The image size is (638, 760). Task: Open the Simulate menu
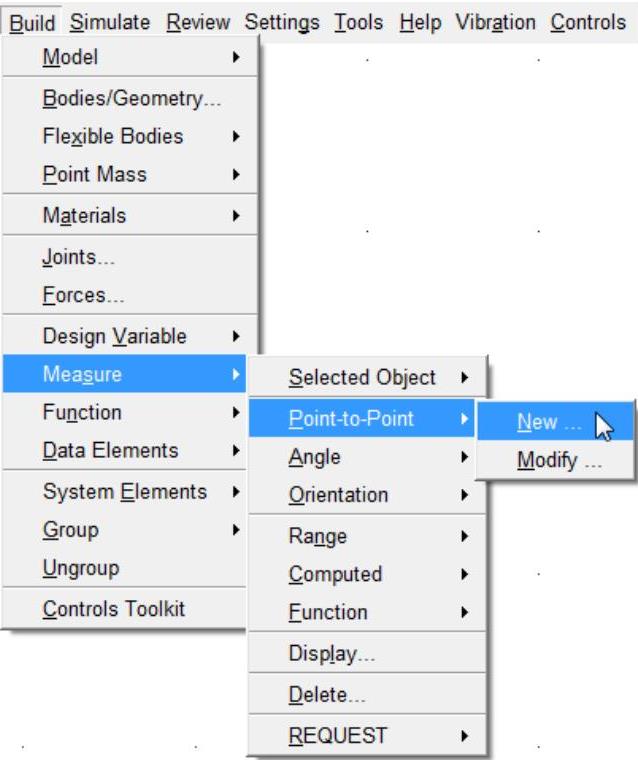coord(110,21)
